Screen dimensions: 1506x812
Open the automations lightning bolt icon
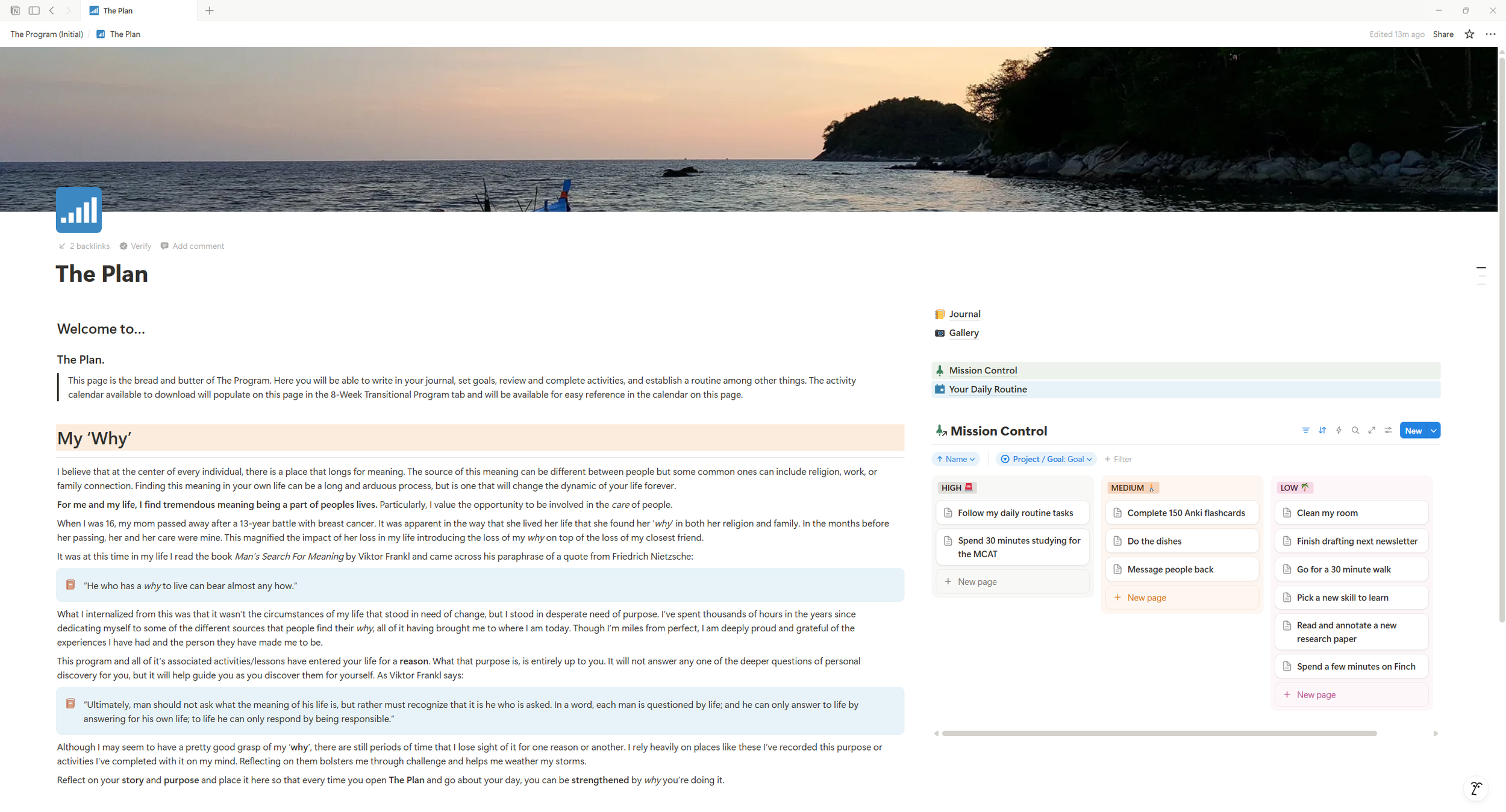click(x=1339, y=430)
